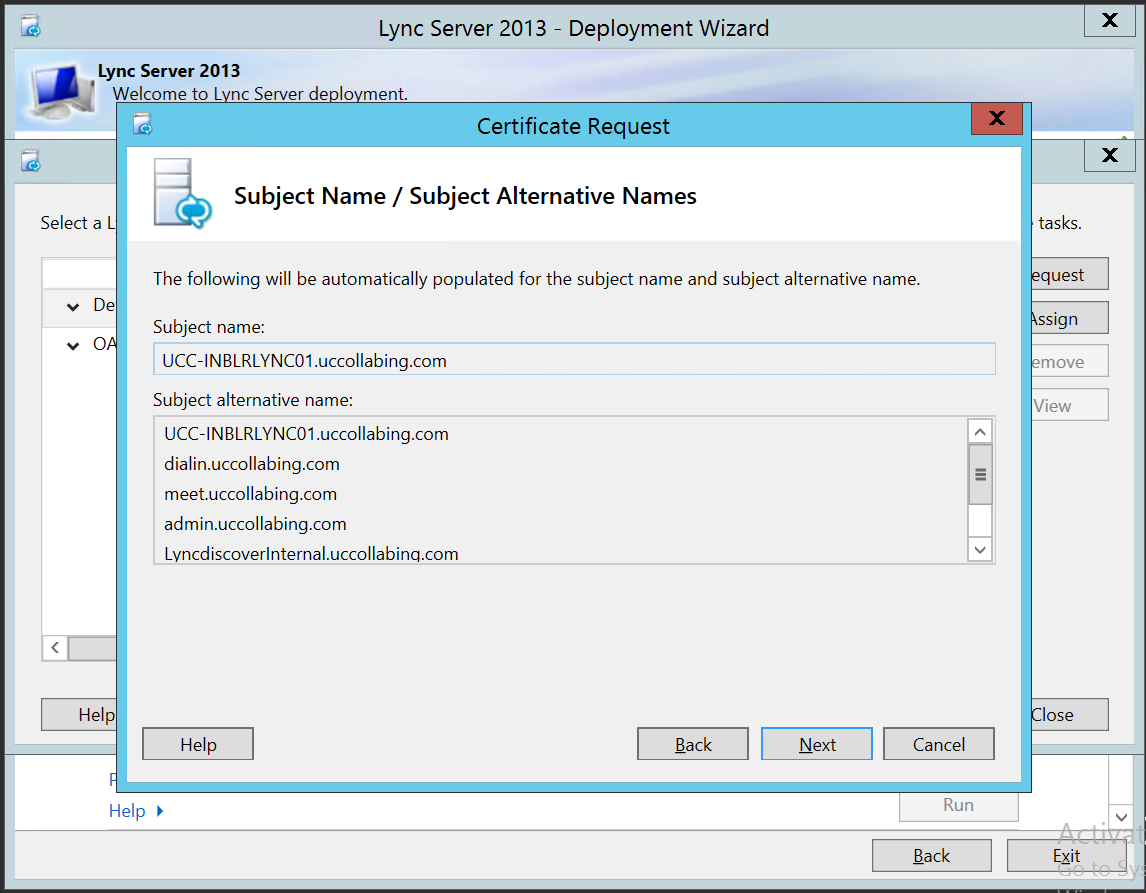1146x893 pixels.
Task: Click the View button in Certificate Wizard
Action: [x=1069, y=405]
